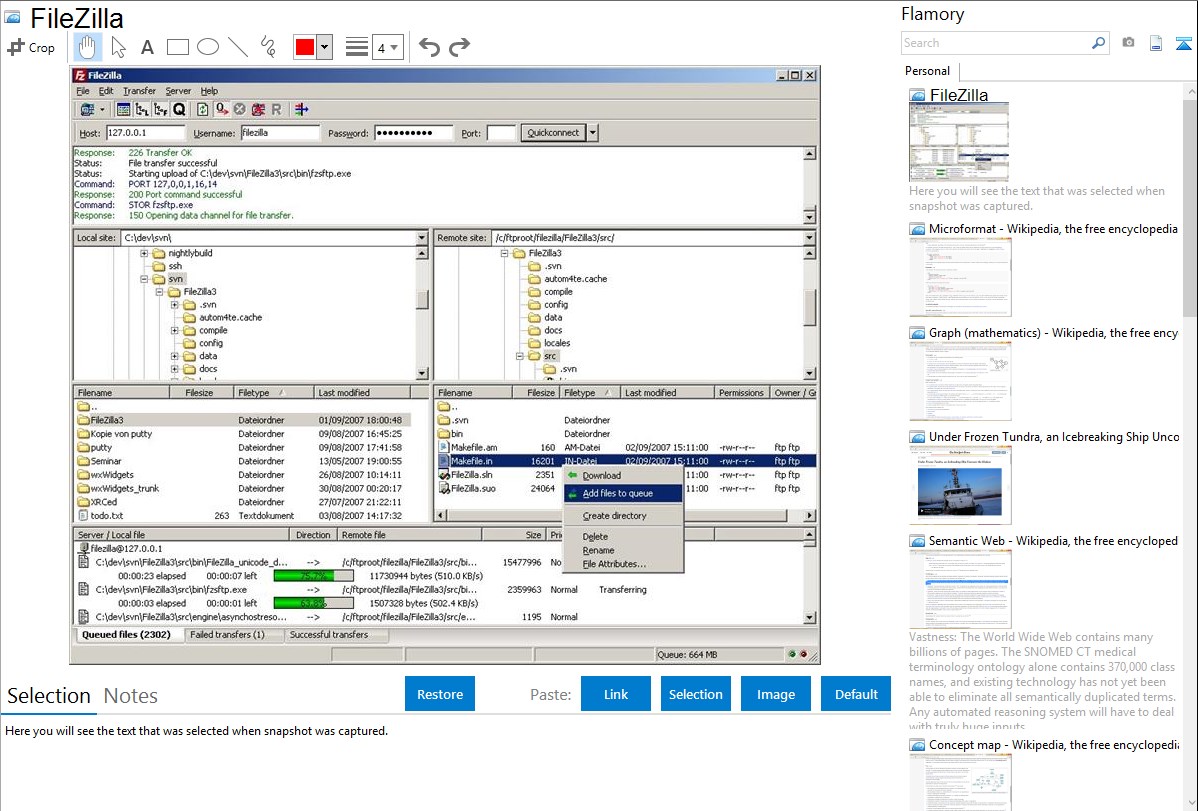Click the camera capture icon
Viewport: 1198px width, 811px height.
tap(1128, 43)
